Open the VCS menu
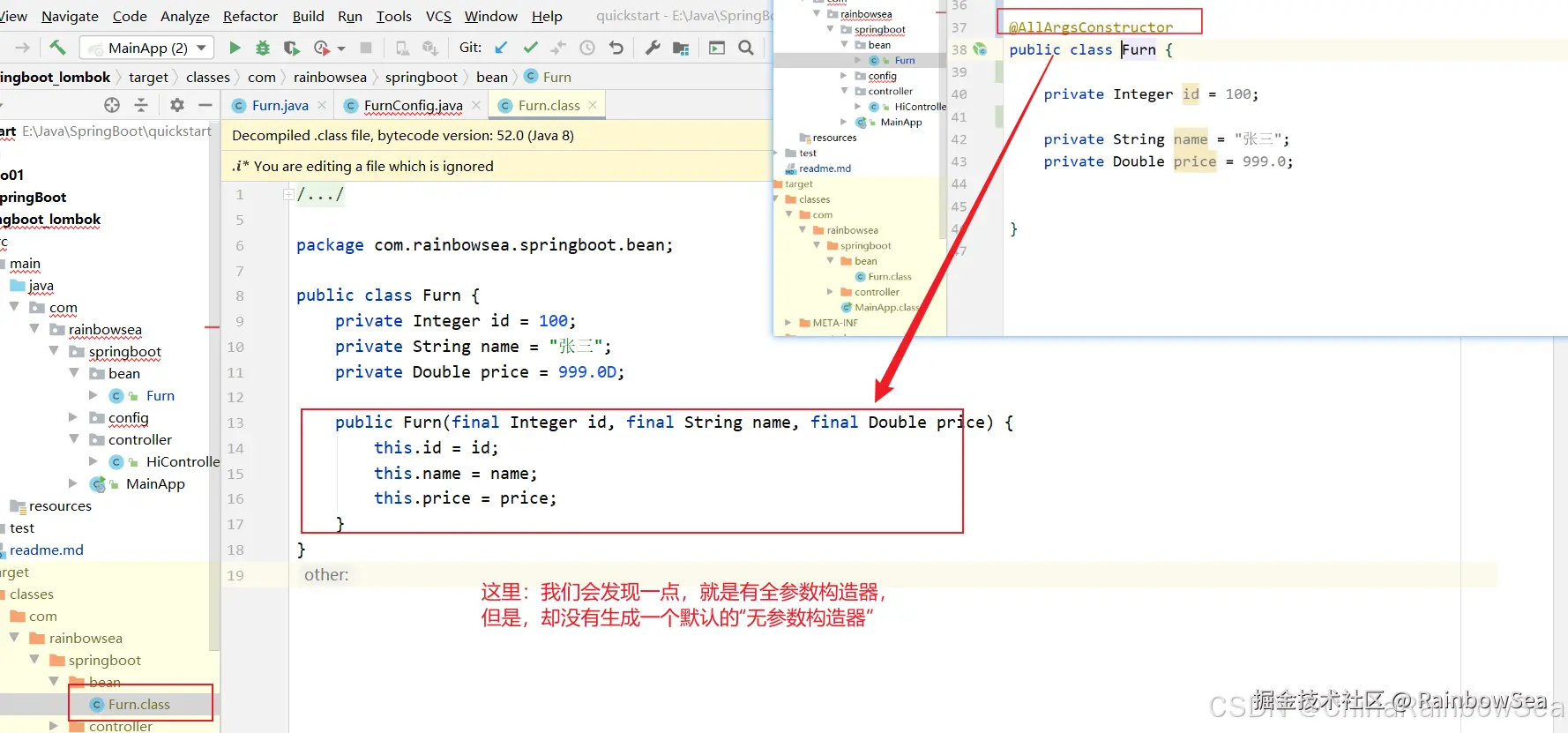Screen dimensions: 1568x733 pos(438,16)
